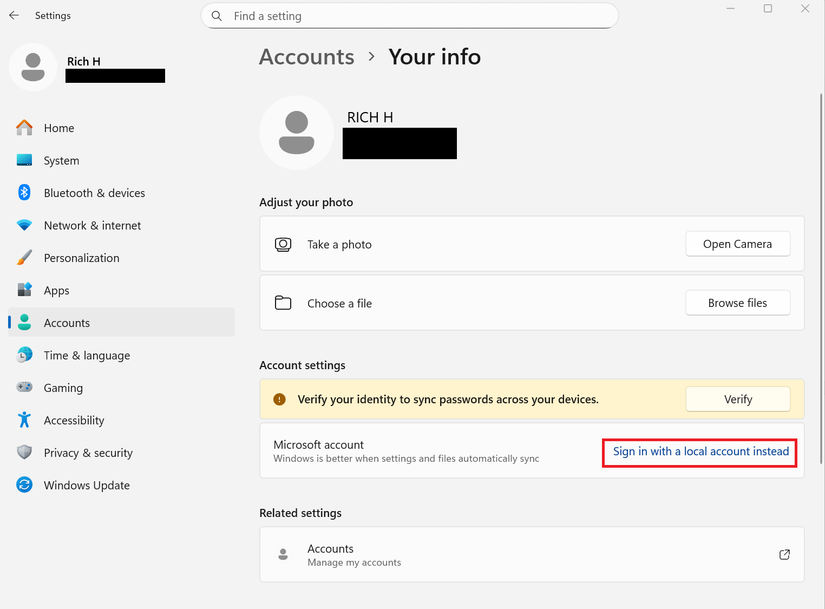
Task: Click the Choose a file folder icon
Action: tap(281, 302)
